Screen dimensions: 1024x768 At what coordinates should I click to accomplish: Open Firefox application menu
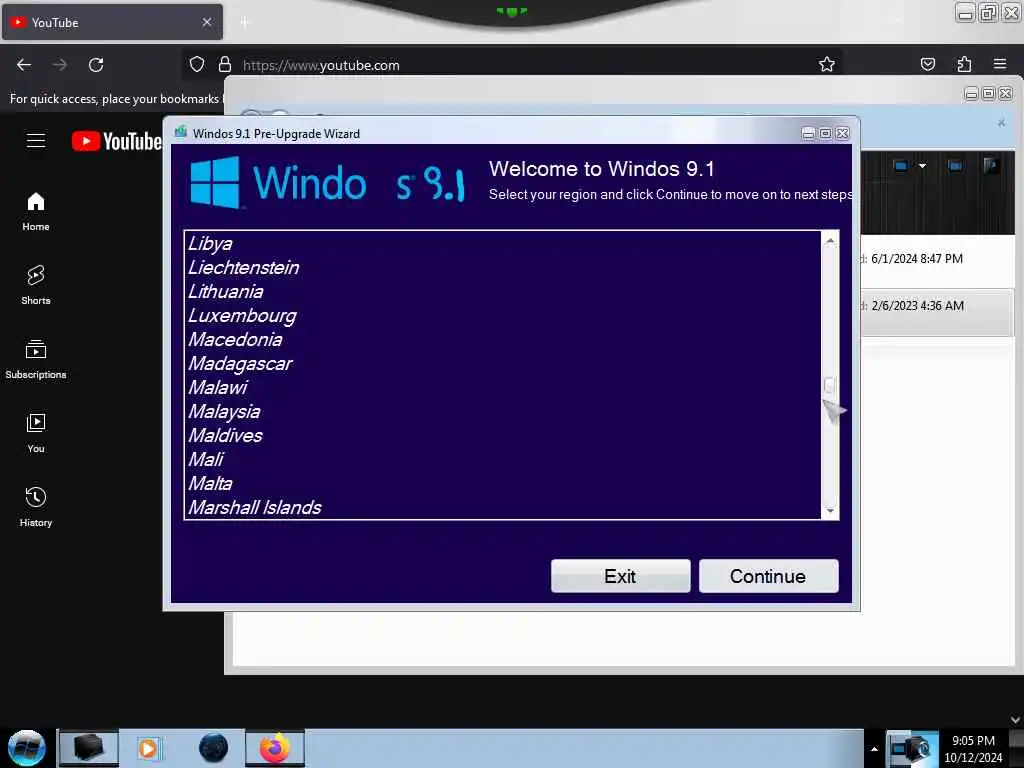(x=1000, y=64)
